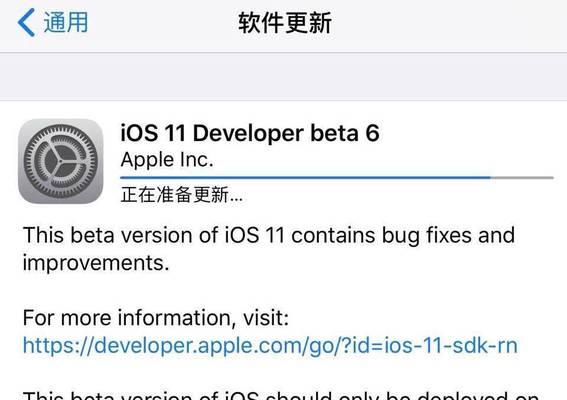Tap the 正在准备更新... status text
Screen dimensions: 567x400
(182, 195)
